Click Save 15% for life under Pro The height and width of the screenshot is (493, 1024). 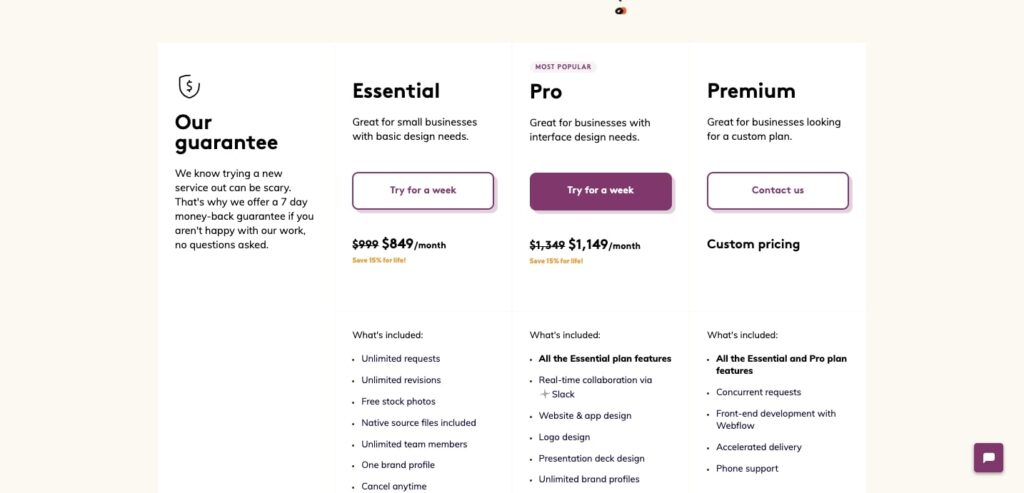[x=556, y=261]
